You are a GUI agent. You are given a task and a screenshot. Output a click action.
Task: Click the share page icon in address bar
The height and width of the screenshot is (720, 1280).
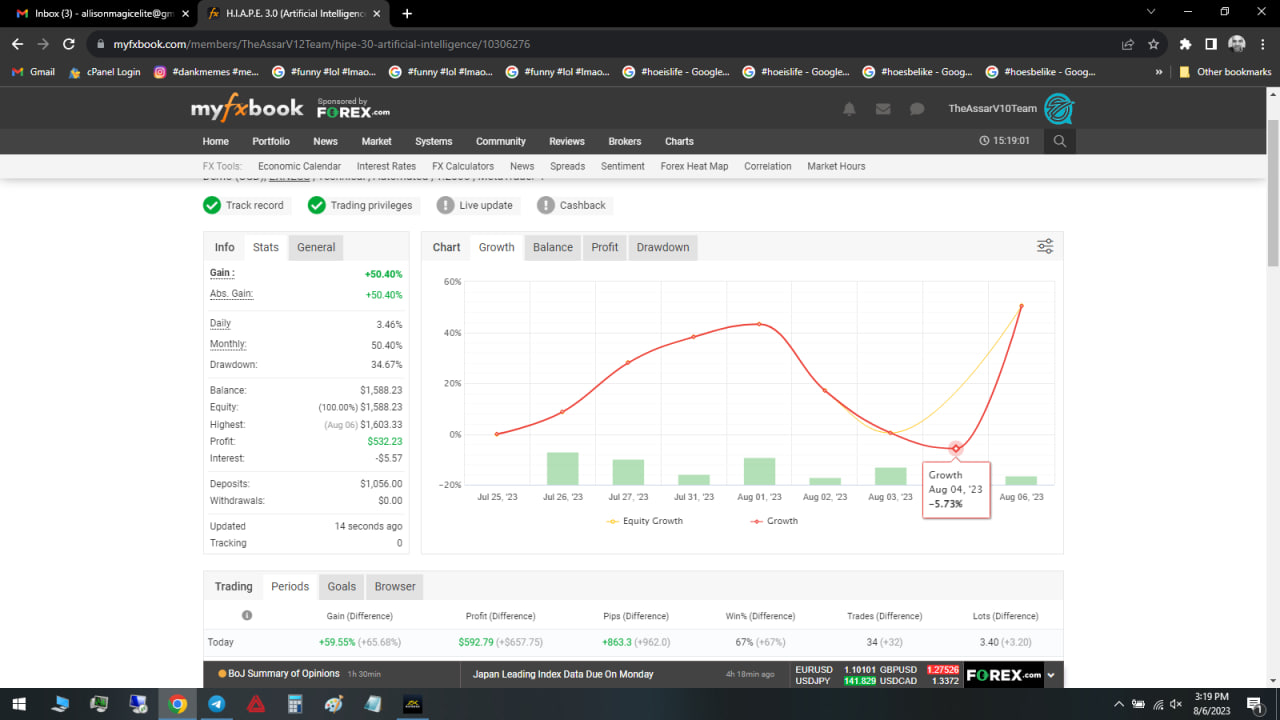click(x=1128, y=44)
